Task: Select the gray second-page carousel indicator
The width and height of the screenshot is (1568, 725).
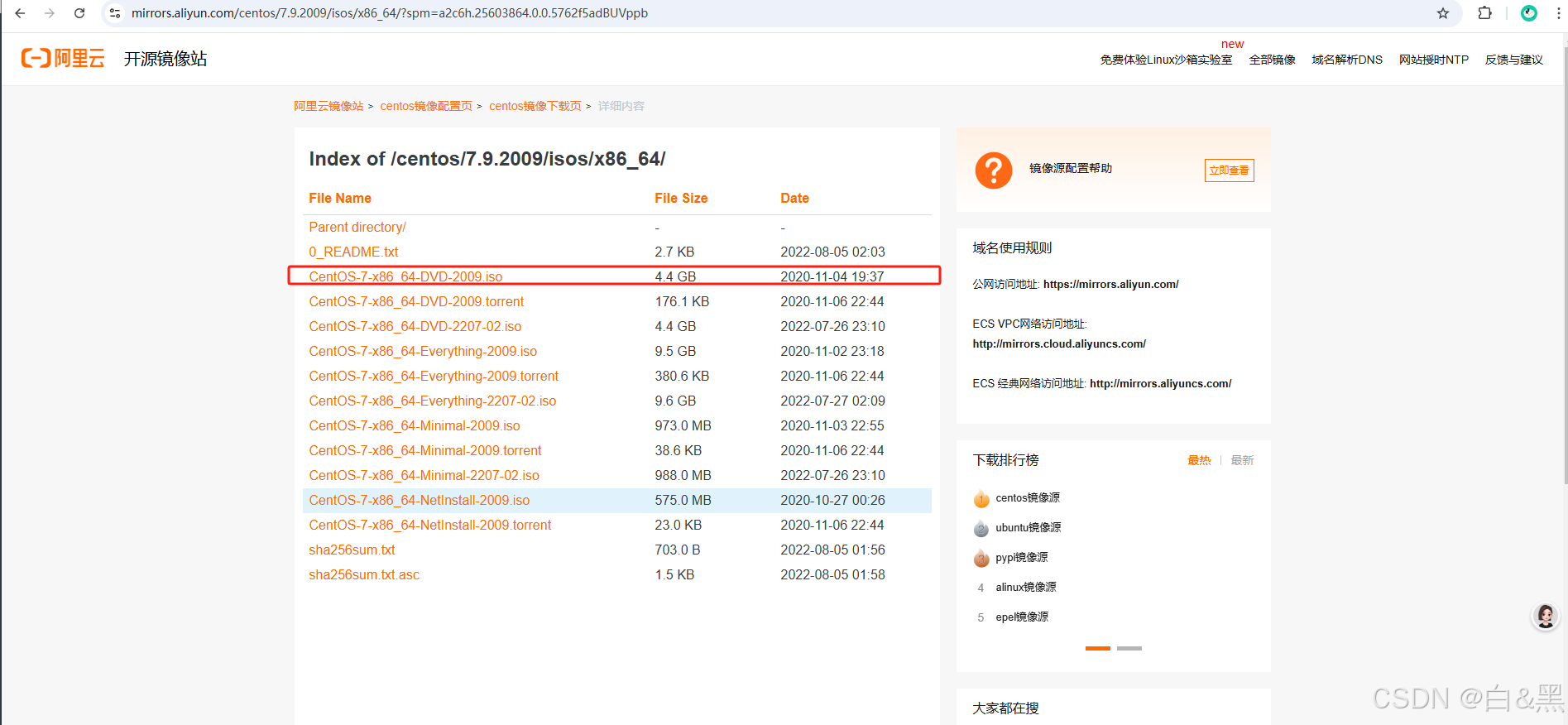Action: click(x=1129, y=648)
